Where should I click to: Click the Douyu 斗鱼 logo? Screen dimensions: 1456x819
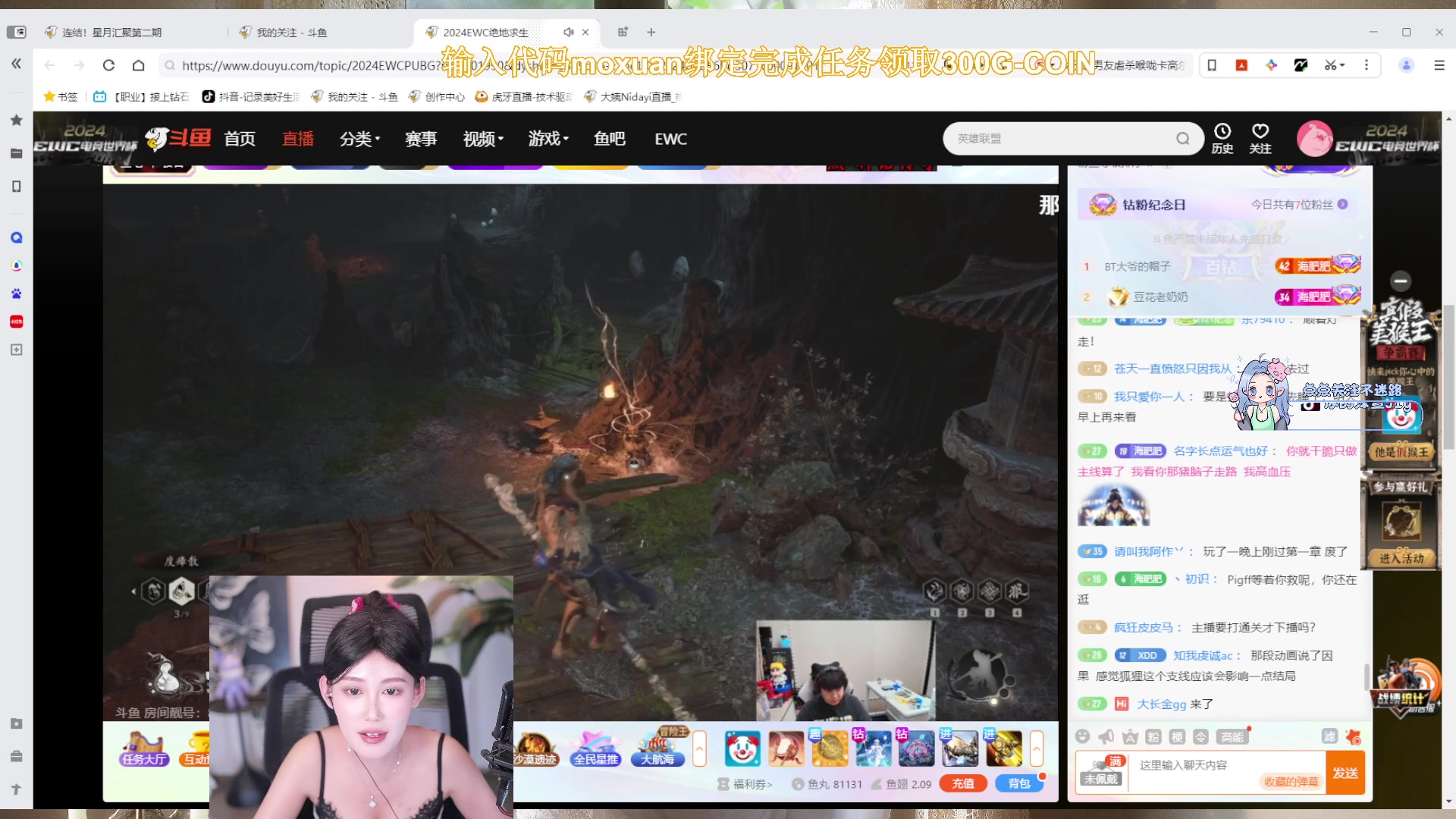pos(178,139)
